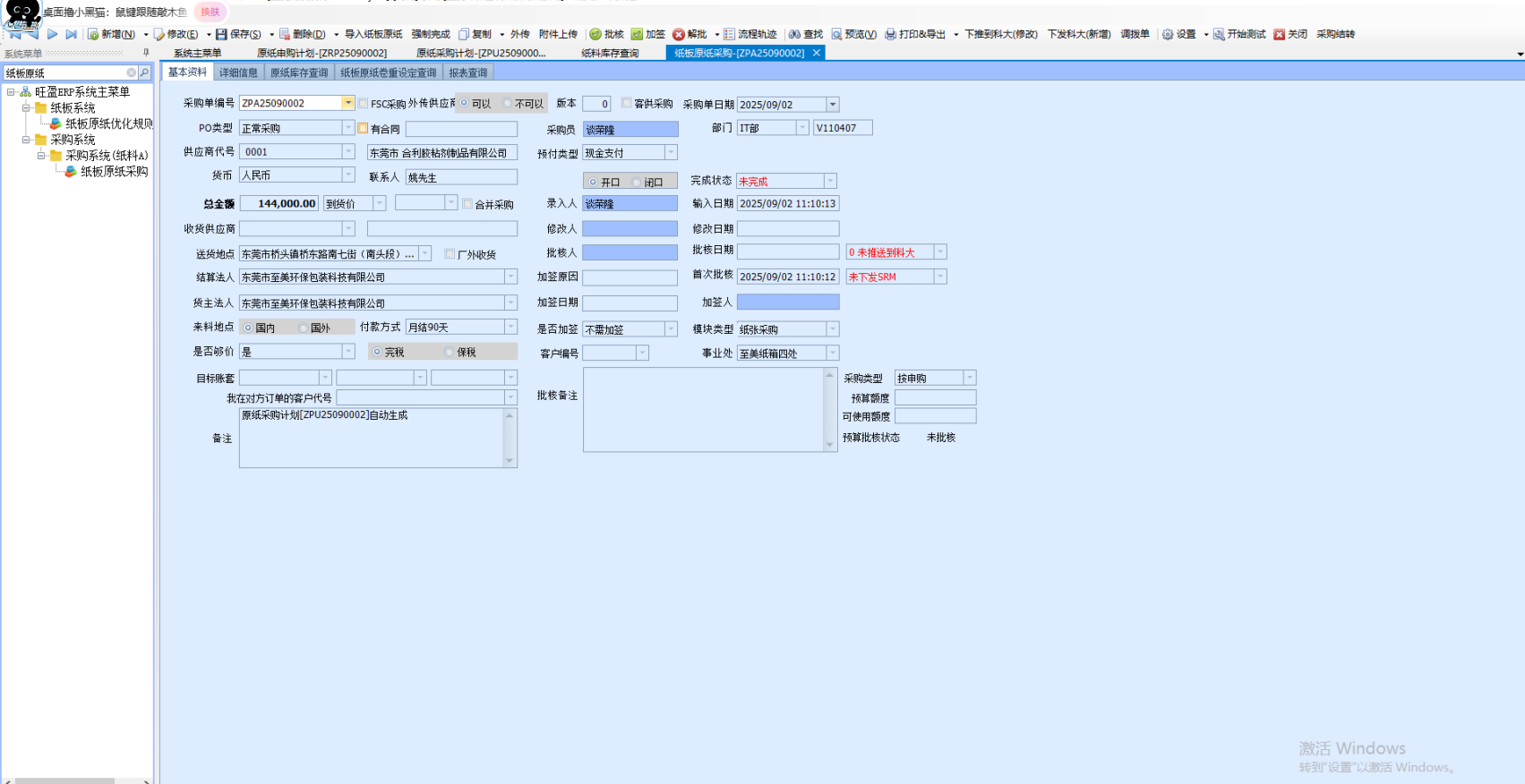Collapse the 采购系统 tree node
The image size is (1525, 784).
click(26, 140)
